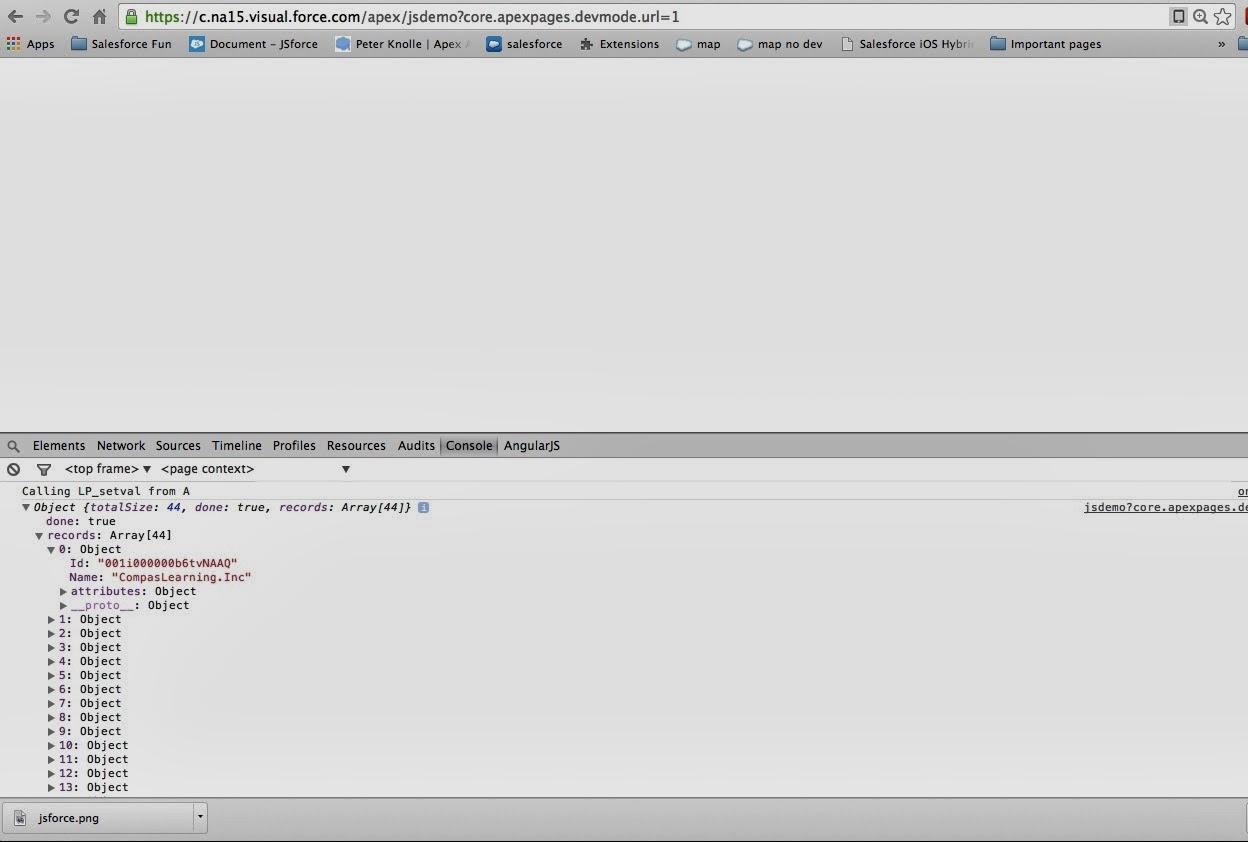Select the Id value "001i000000b6tvNAAQ"
Viewport: 1248px width, 842px height.
(x=167, y=564)
